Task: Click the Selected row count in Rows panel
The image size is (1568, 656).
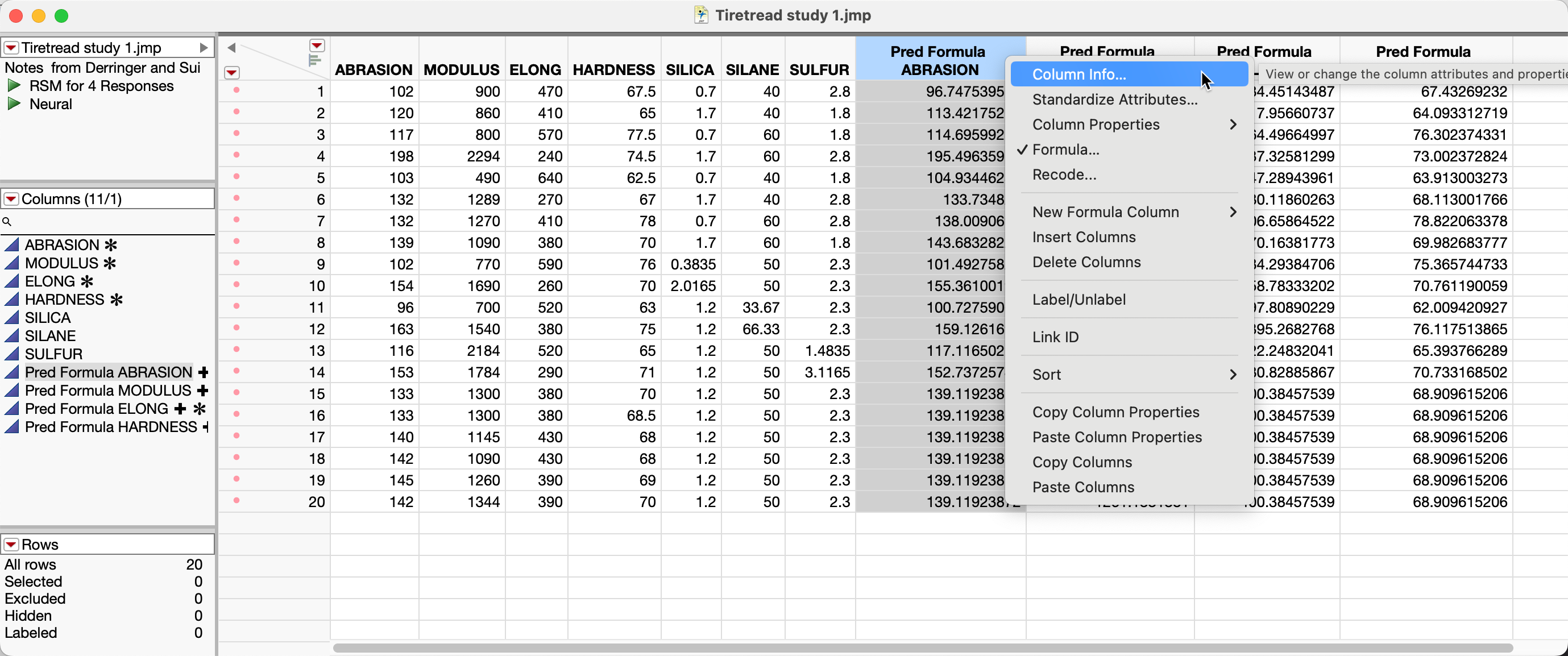Action: pos(198,581)
